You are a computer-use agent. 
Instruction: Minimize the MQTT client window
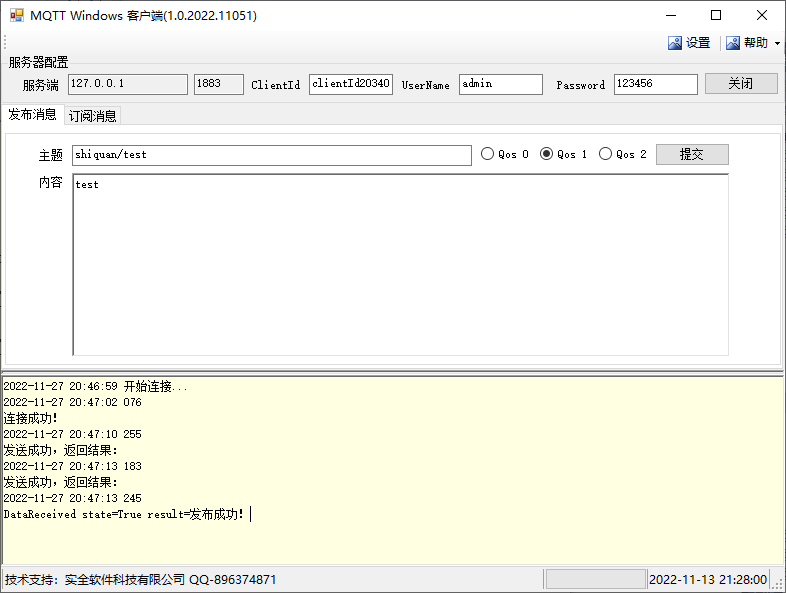coord(671,16)
